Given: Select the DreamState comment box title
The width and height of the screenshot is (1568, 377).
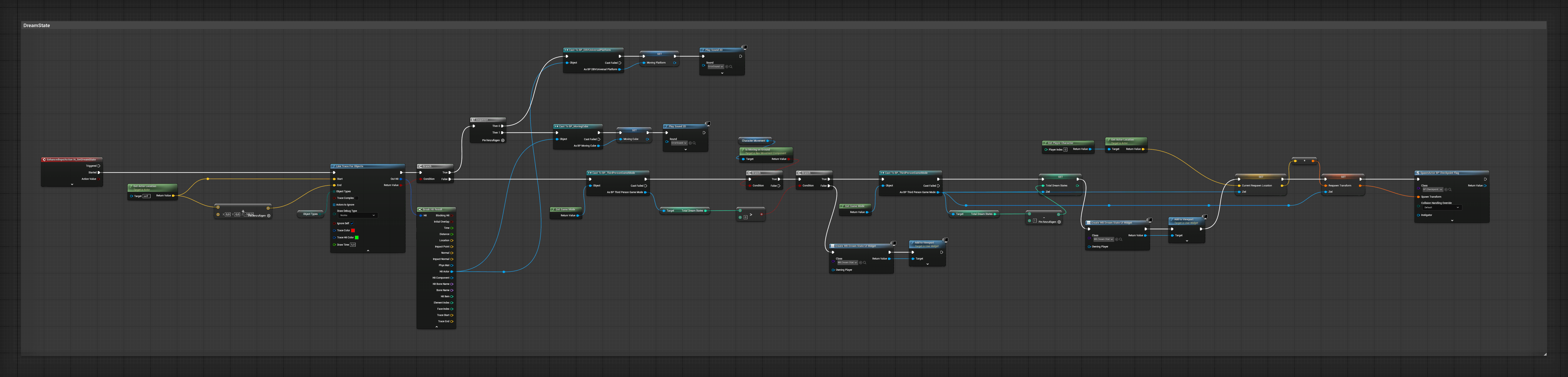Looking at the screenshot, I should [37, 26].
